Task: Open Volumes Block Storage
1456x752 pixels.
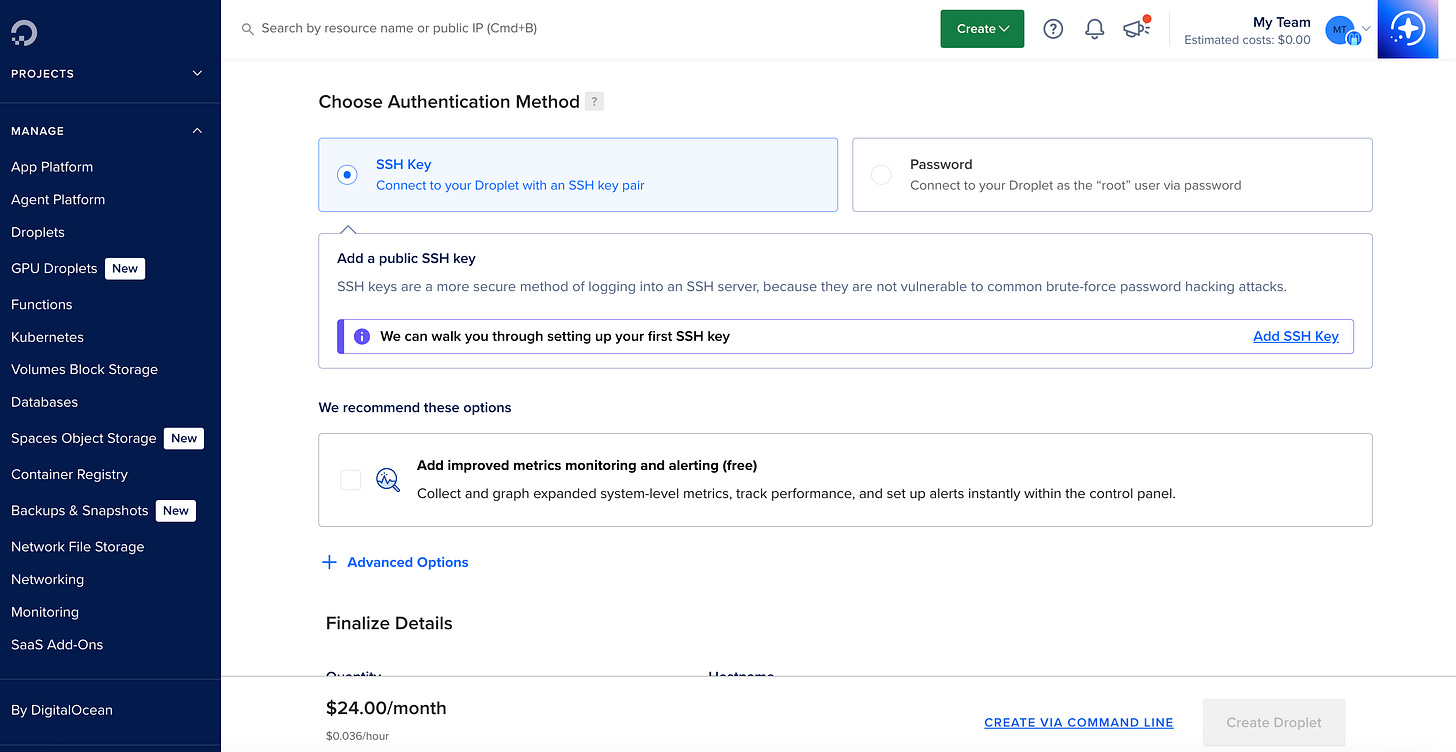Action: [x=84, y=369]
